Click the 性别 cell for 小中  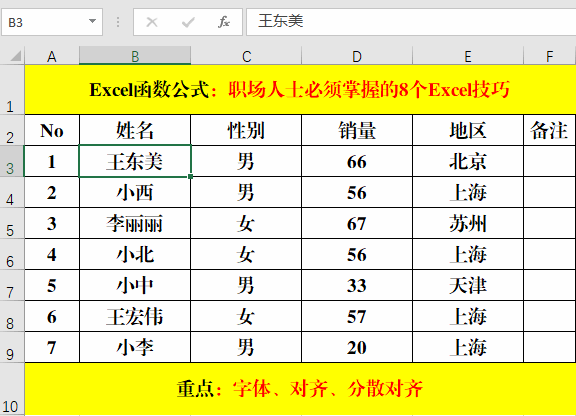point(246,285)
